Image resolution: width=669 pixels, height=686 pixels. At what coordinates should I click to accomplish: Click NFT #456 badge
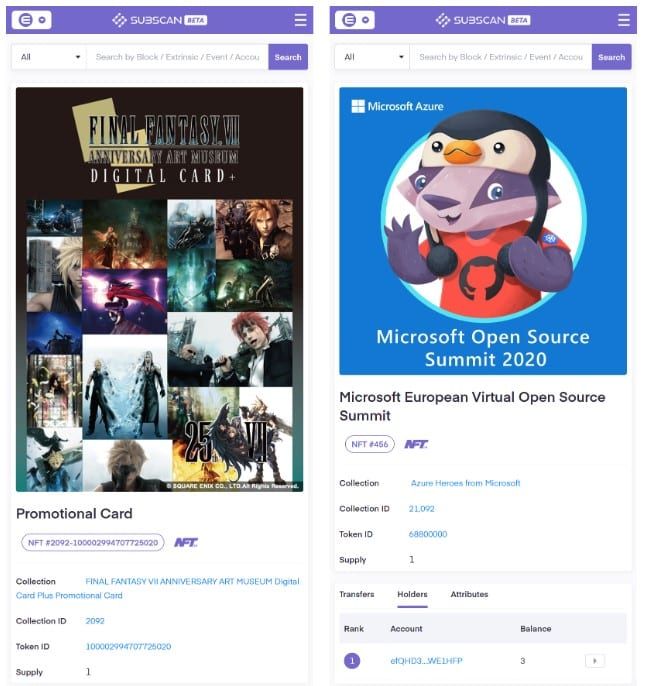[370, 444]
